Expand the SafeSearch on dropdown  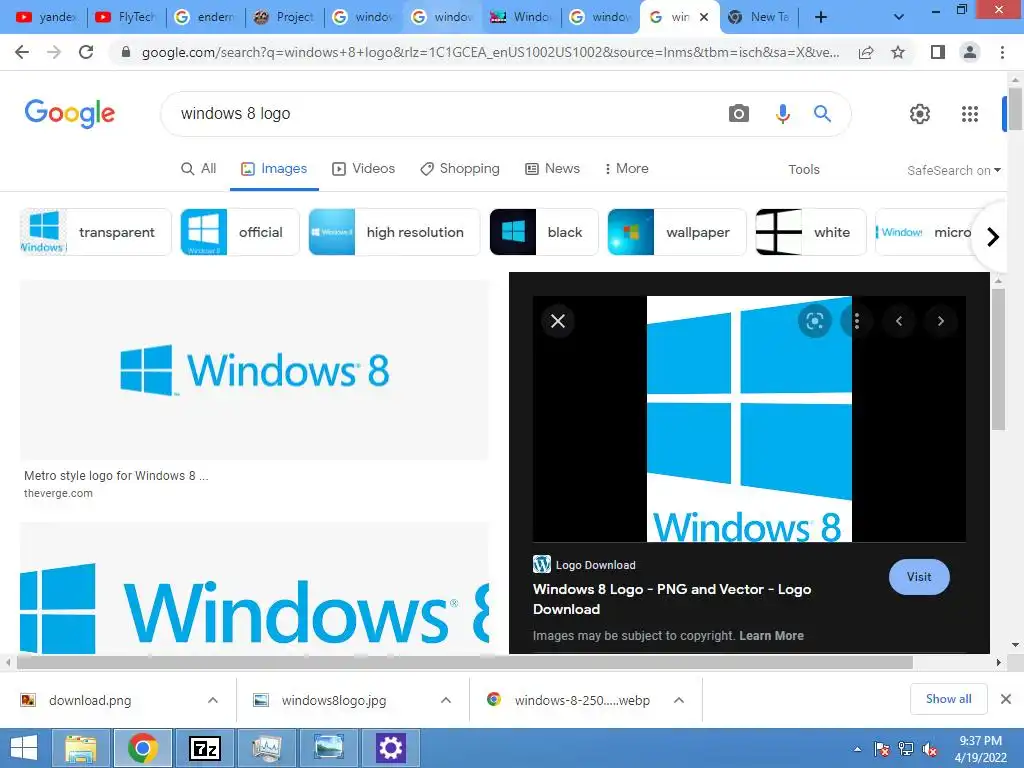[953, 170]
